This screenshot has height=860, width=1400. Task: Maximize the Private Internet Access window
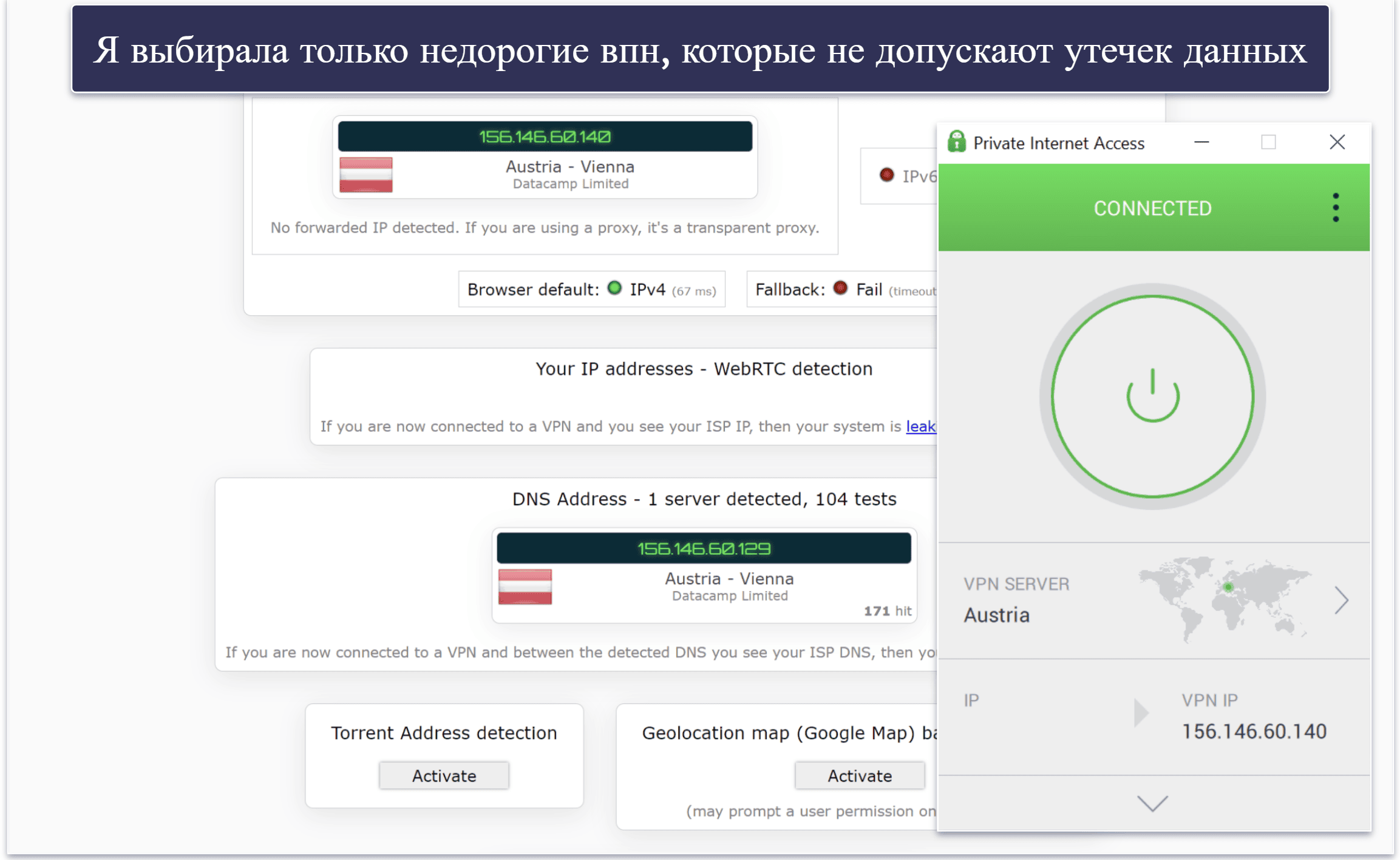tap(1268, 142)
